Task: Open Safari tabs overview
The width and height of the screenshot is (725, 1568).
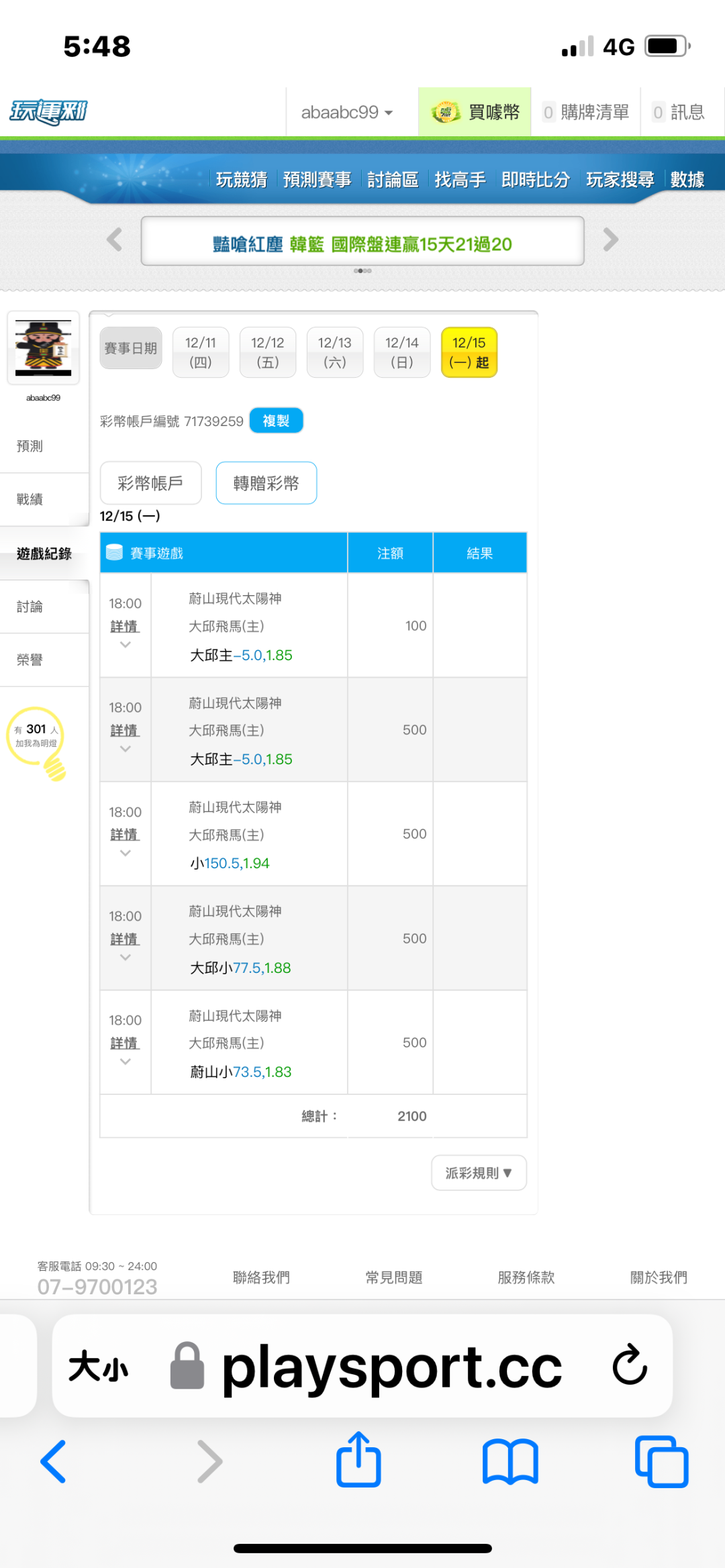Action: coord(662,1461)
